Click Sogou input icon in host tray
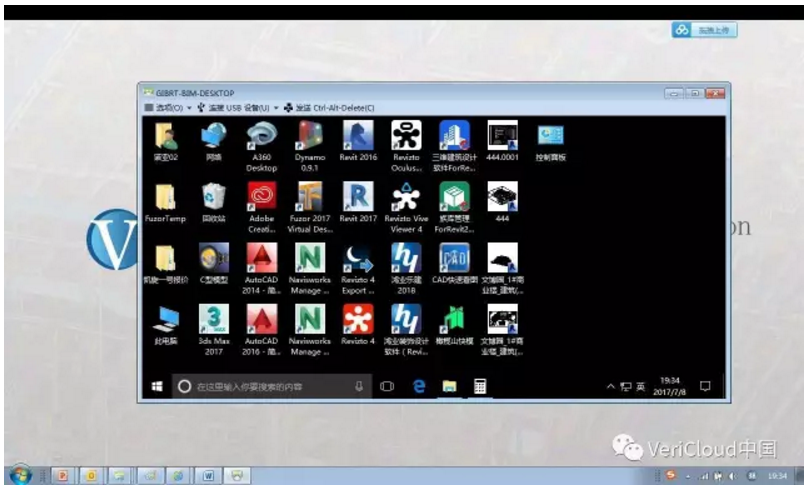This screenshot has width=810, height=490. (x=671, y=475)
